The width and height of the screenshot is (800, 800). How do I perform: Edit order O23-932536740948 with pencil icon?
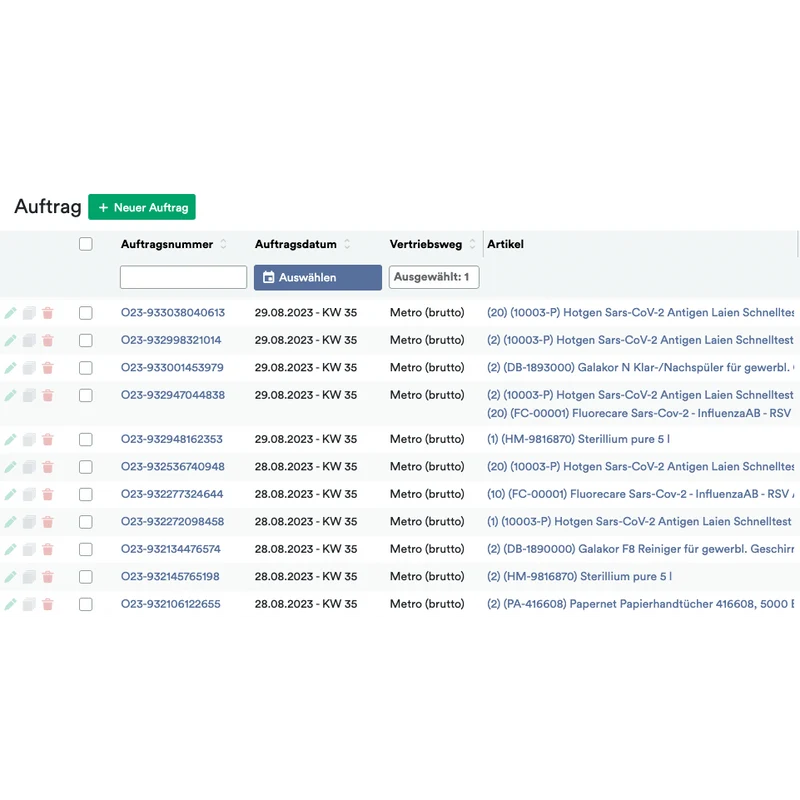click(x=10, y=467)
